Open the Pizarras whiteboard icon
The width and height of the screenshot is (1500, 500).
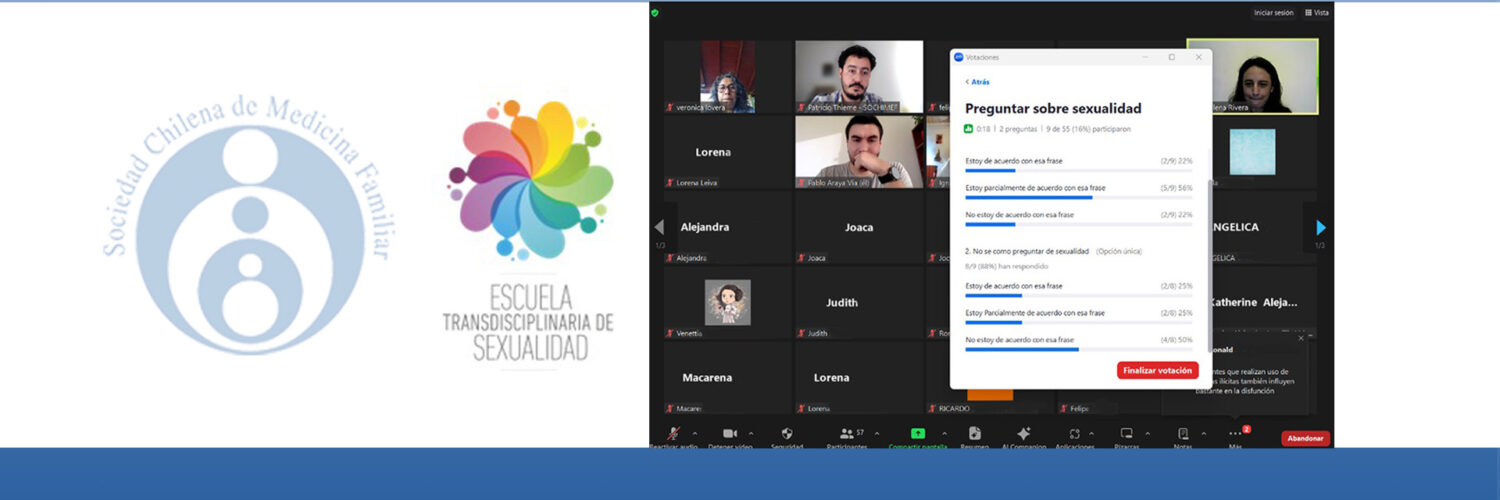click(x=1127, y=433)
